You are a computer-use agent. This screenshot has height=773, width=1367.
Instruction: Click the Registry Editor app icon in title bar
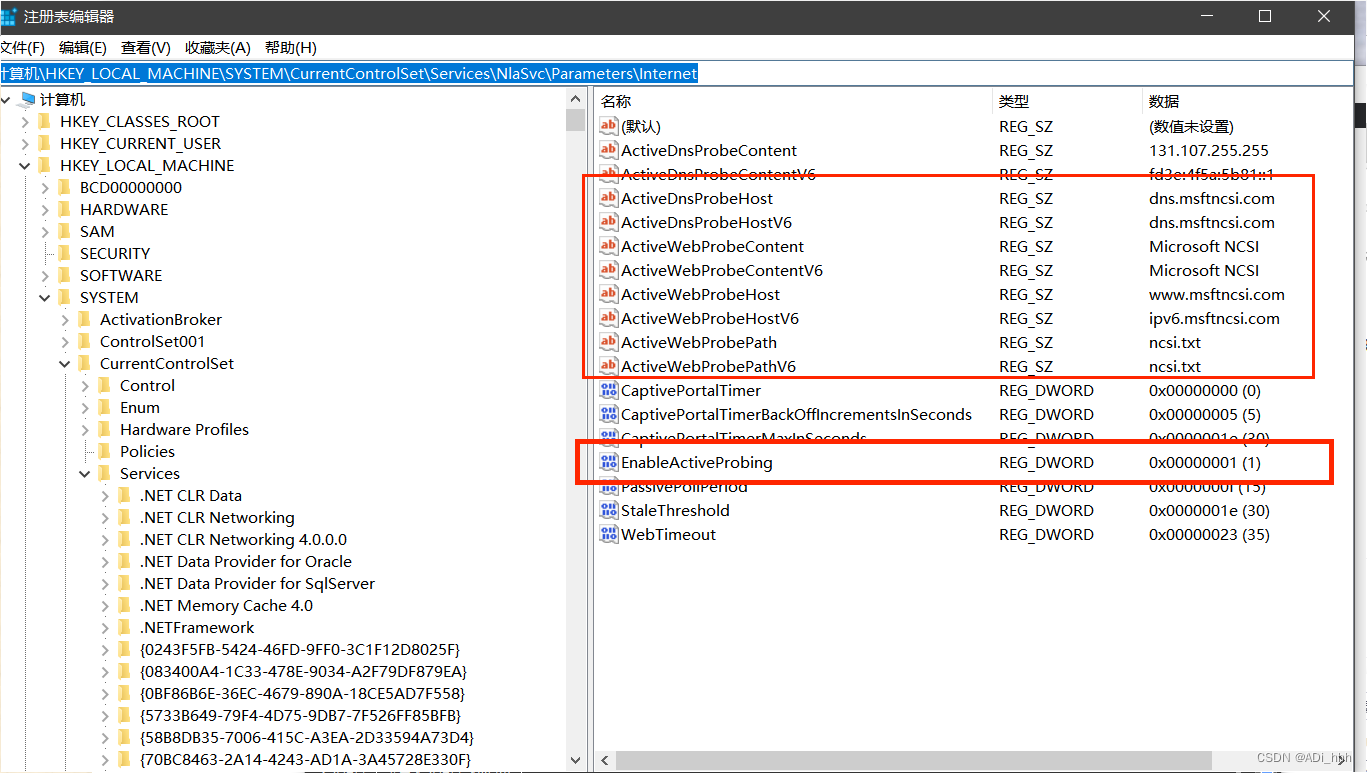click(7, 17)
